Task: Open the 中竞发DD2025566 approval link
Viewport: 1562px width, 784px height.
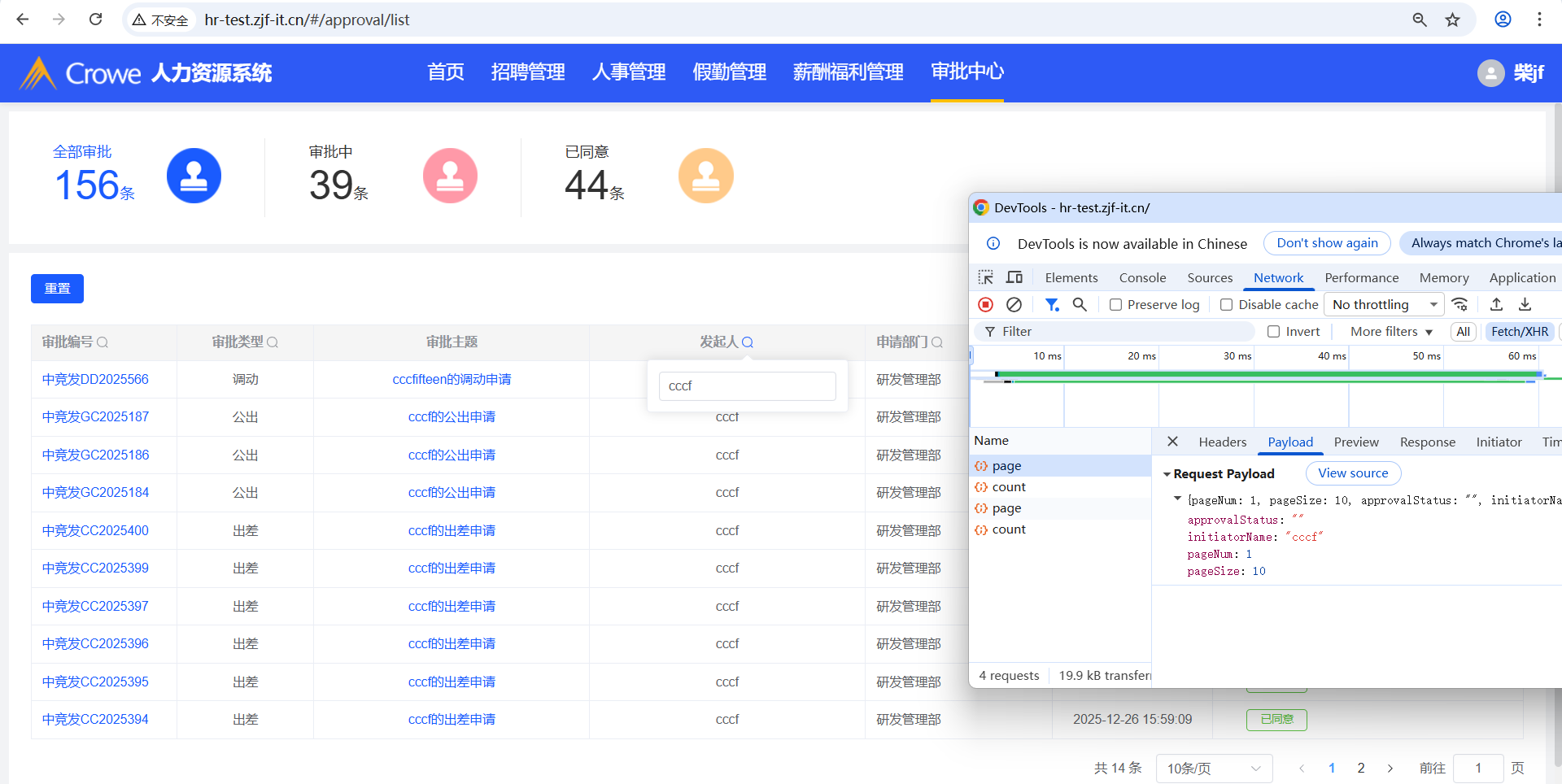Action: [95, 380]
